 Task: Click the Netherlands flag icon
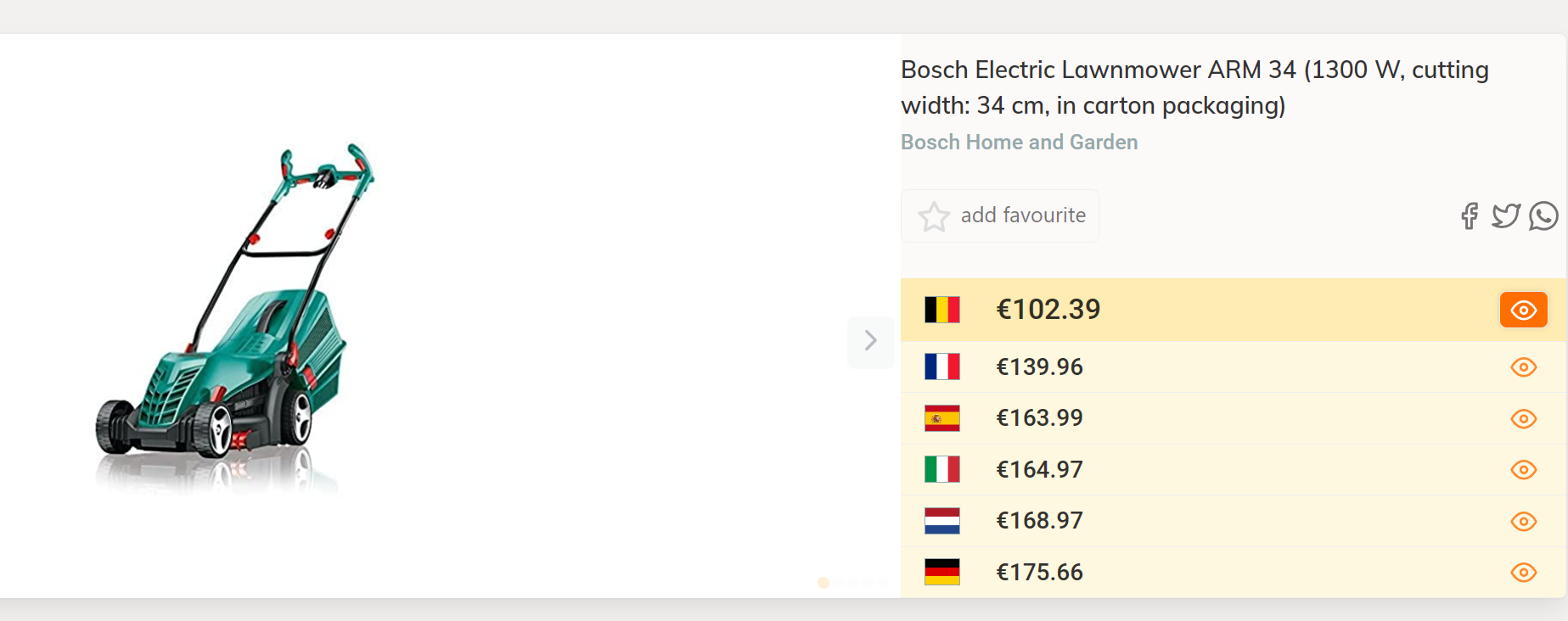942,521
